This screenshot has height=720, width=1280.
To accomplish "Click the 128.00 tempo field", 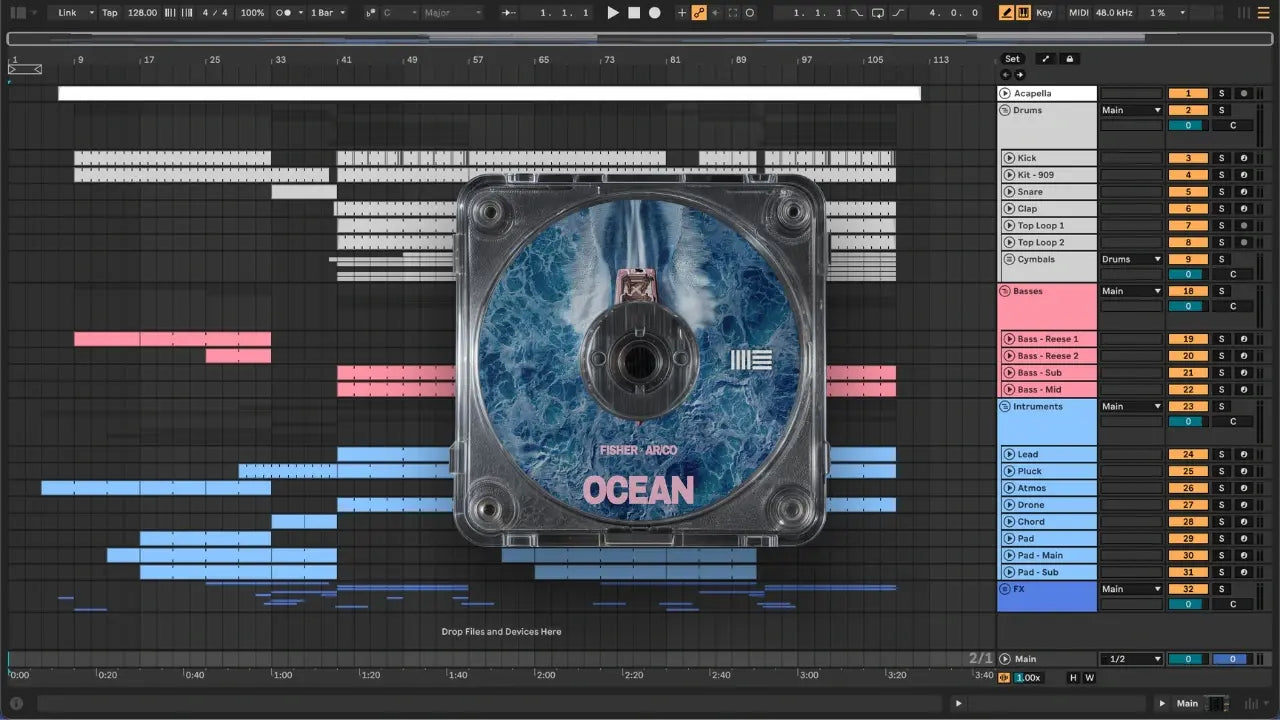I will tap(143, 13).
